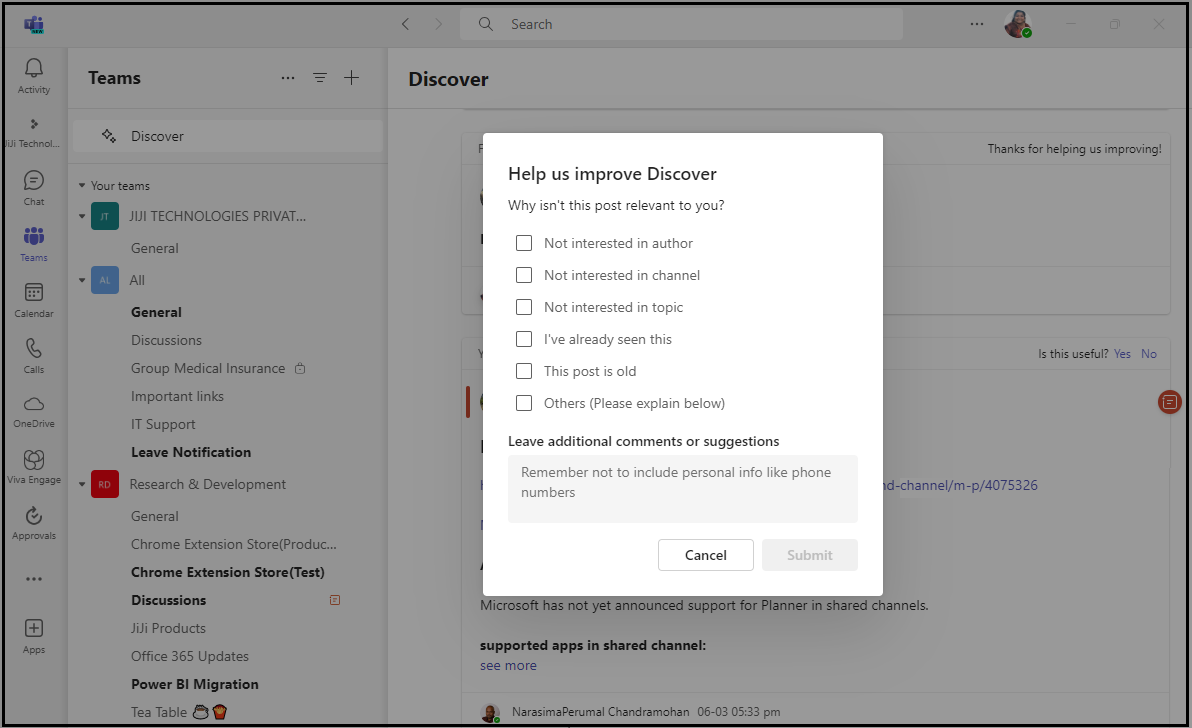Collapse the Research & Development team

point(82,485)
